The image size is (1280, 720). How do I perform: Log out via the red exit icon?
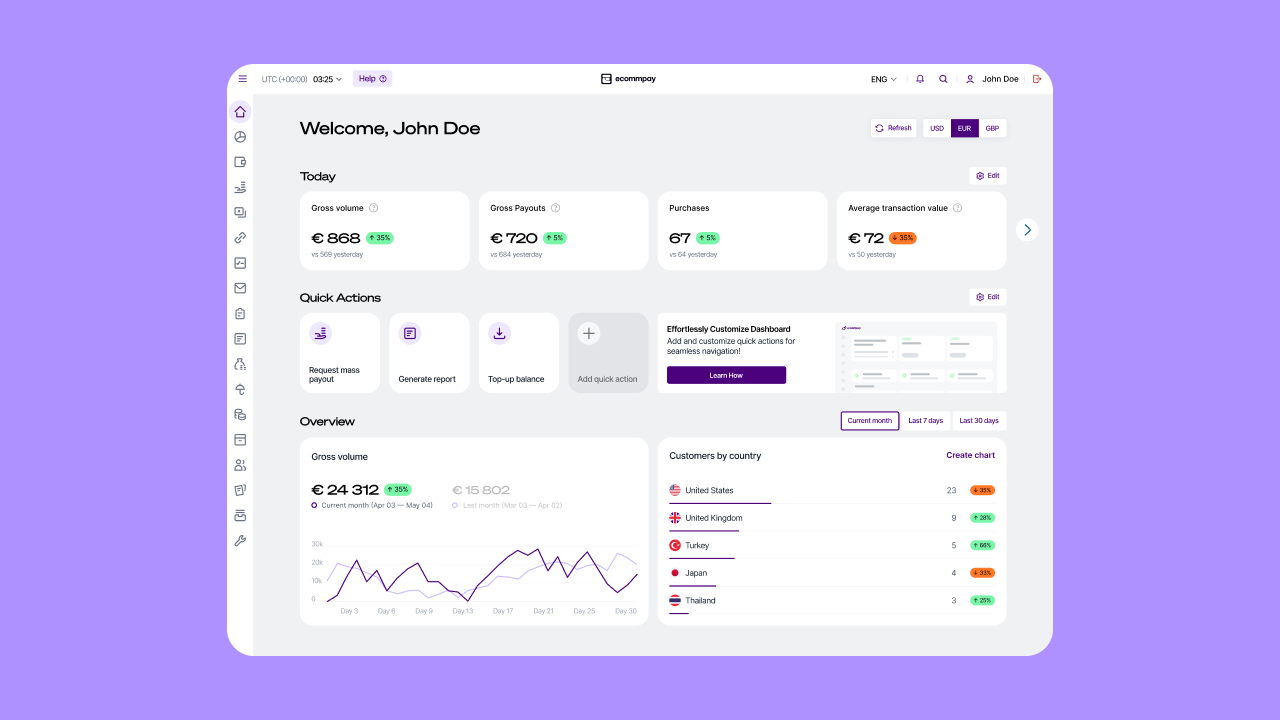pyautogui.click(x=1037, y=78)
